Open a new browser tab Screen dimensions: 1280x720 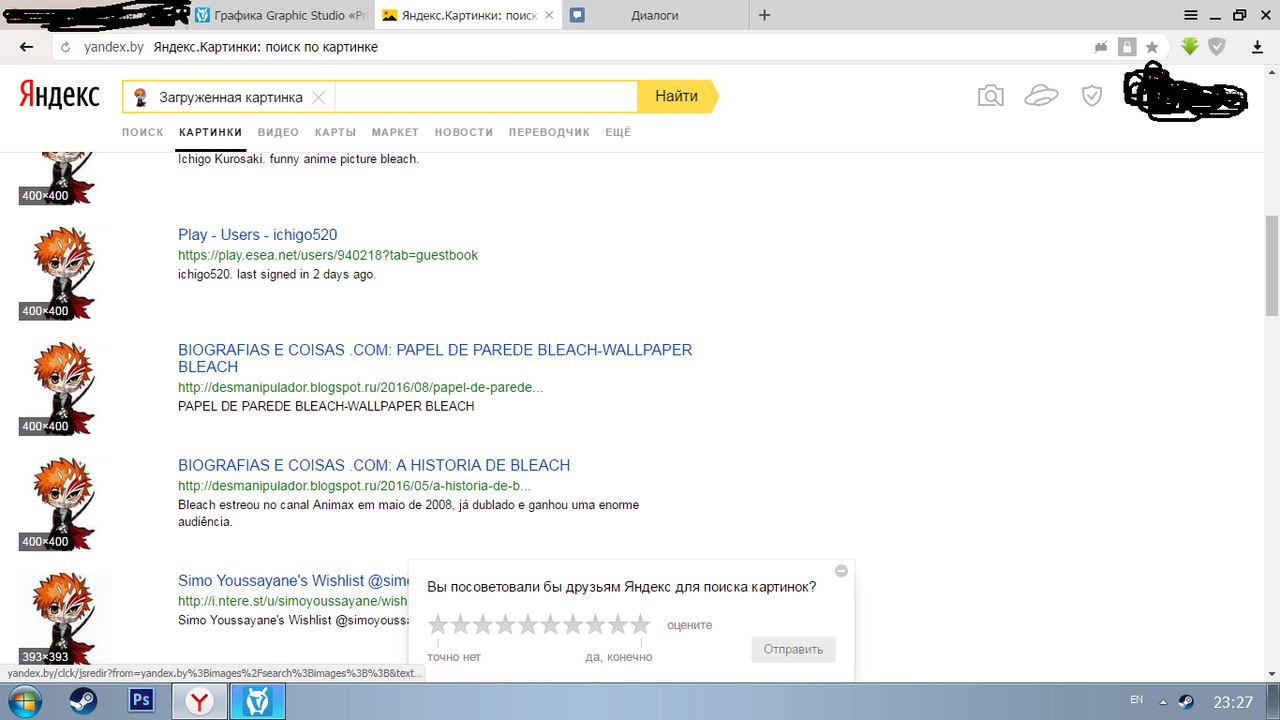(x=765, y=15)
